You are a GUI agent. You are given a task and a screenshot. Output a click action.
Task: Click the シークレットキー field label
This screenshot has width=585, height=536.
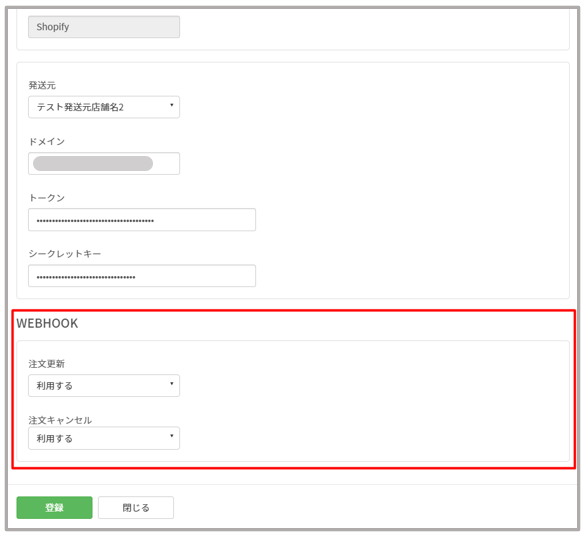coord(65,254)
